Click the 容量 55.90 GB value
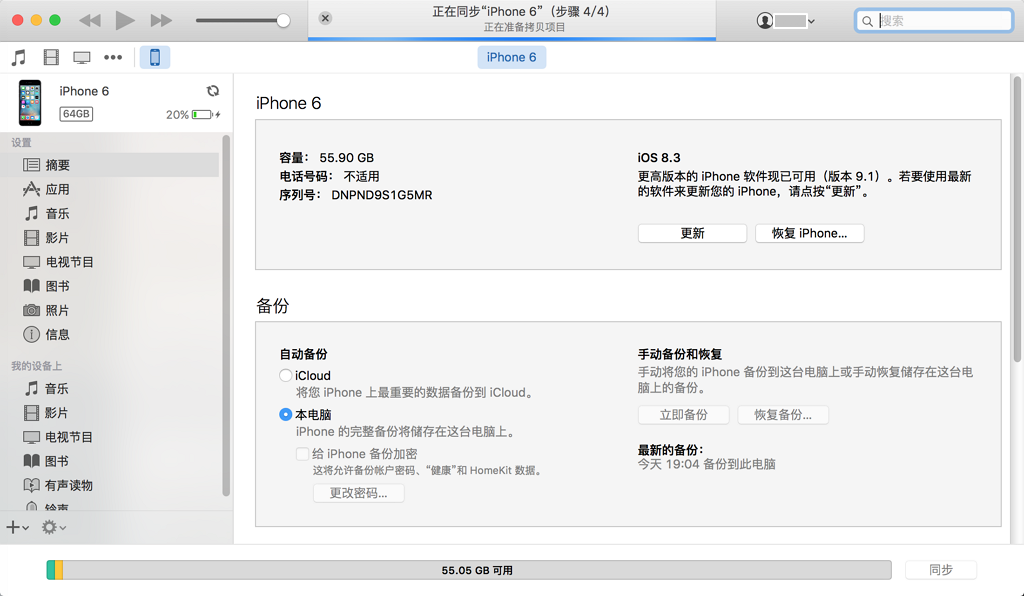Viewport: 1024px width, 596px height. pos(346,158)
